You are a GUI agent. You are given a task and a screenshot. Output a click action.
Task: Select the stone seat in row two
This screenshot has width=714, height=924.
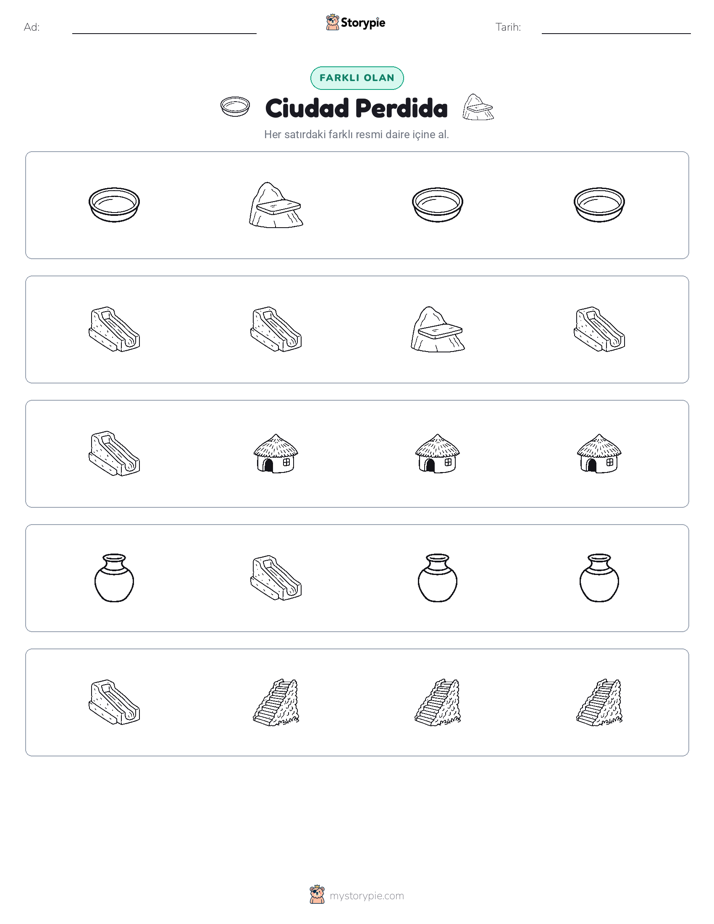click(437, 329)
